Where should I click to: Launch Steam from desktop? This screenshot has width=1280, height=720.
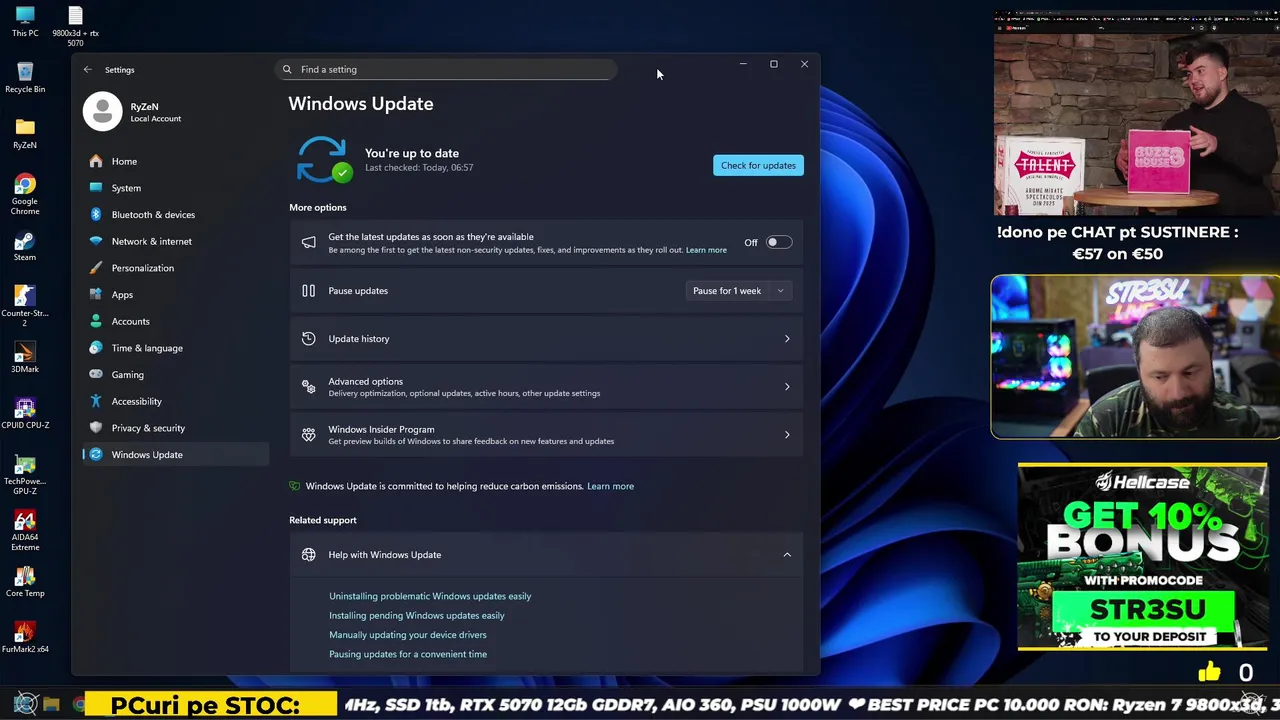25,246
